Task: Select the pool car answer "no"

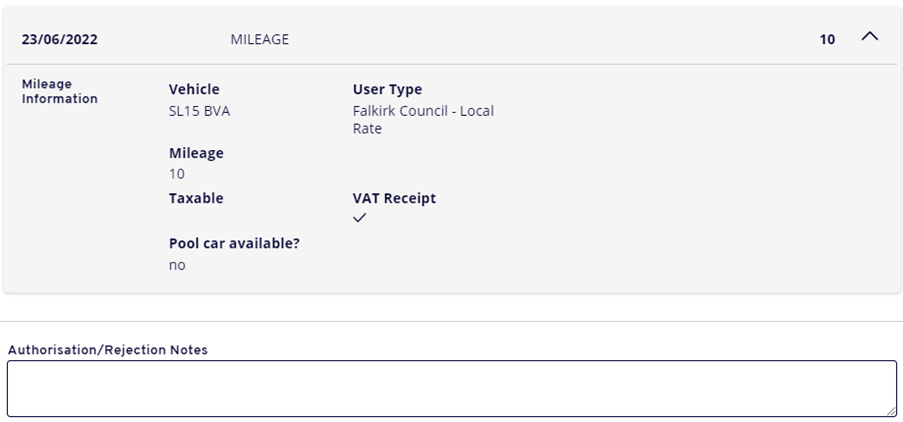Action: tap(177, 265)
